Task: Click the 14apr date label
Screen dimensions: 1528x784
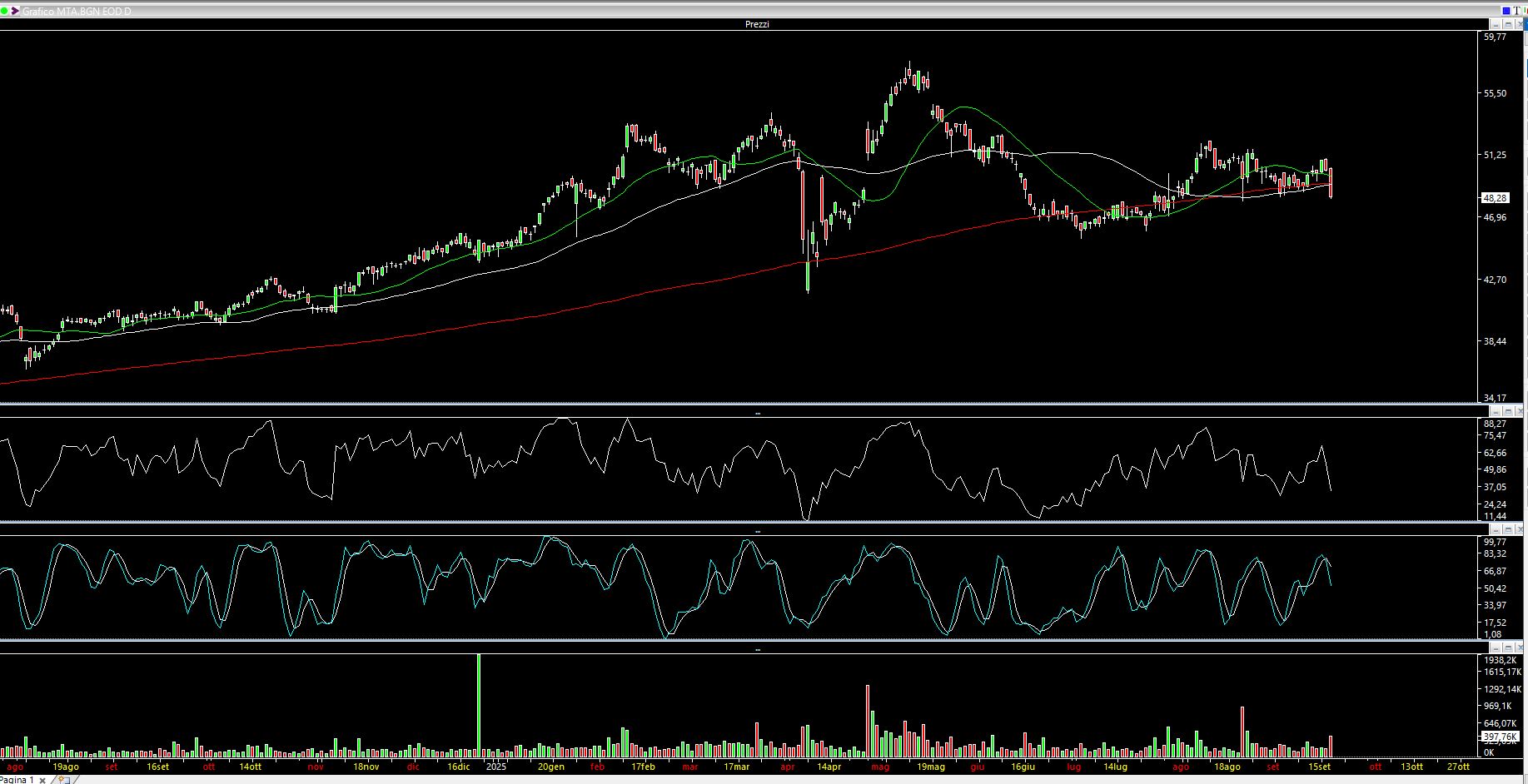Action: coord(829,767)
